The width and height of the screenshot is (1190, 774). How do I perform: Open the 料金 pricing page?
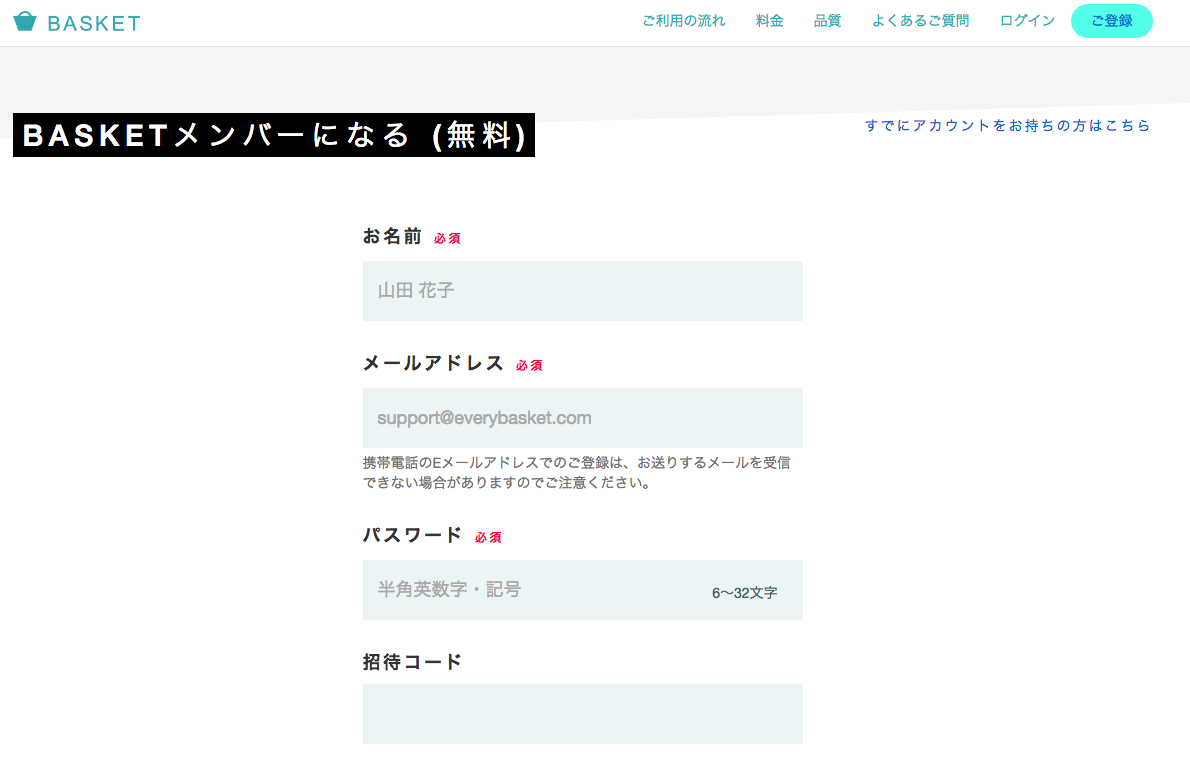(770, 21)
